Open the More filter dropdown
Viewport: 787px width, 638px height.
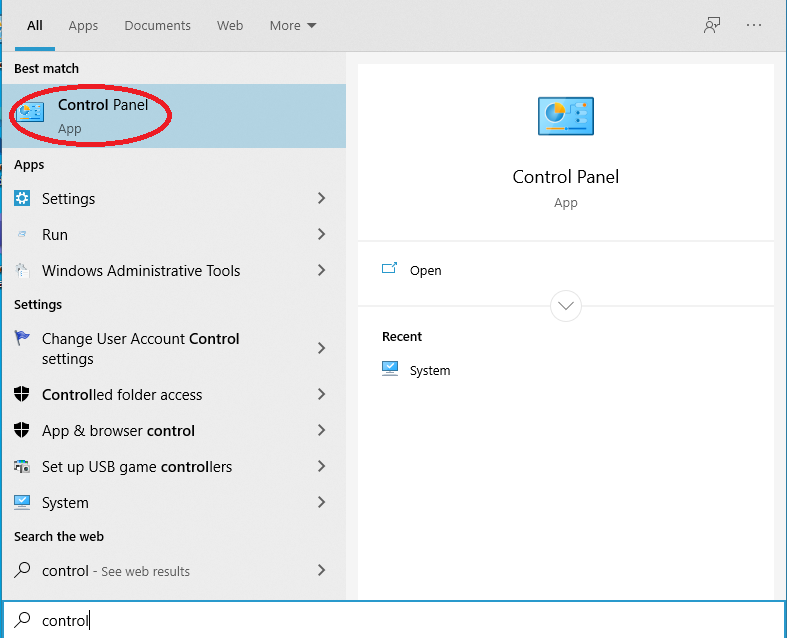coord(293,25)
